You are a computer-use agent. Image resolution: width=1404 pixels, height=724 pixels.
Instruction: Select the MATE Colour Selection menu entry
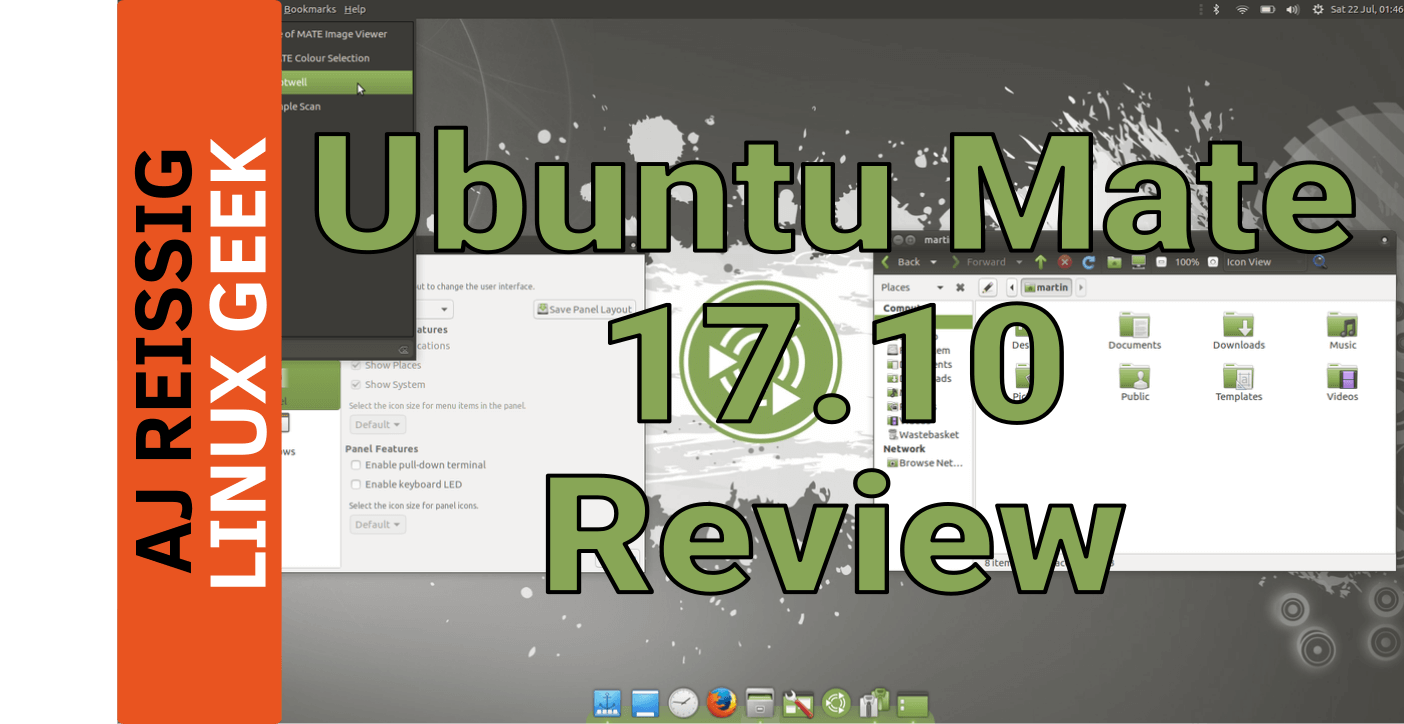[x=348, y=58]
